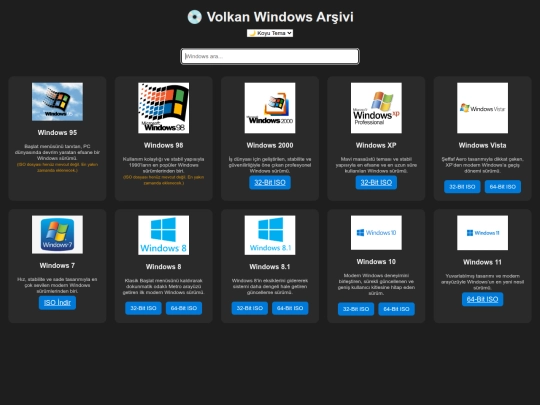Click the Windows 98 logo image
Image resolution: width=540 pixels, height=405 pixels.
[164, 108]
